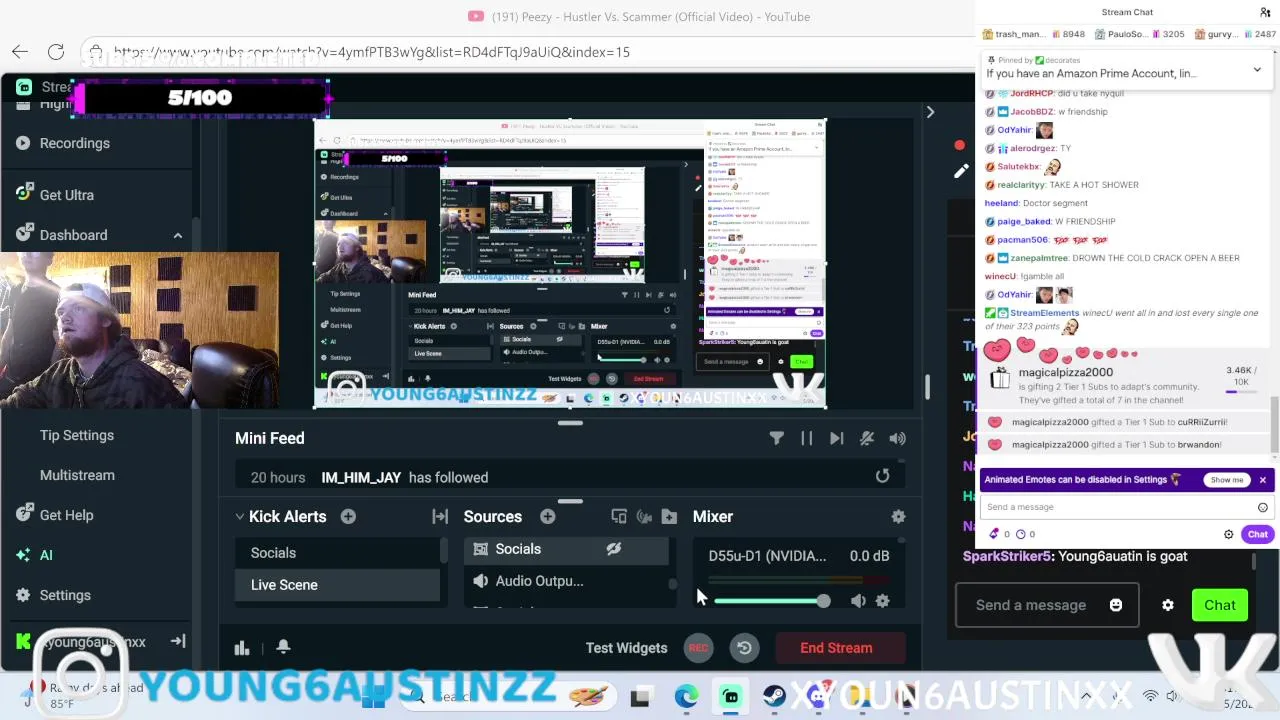Select the Socials scene
The height and width of the screenshot is (720, 1280).
pos(337,553)
